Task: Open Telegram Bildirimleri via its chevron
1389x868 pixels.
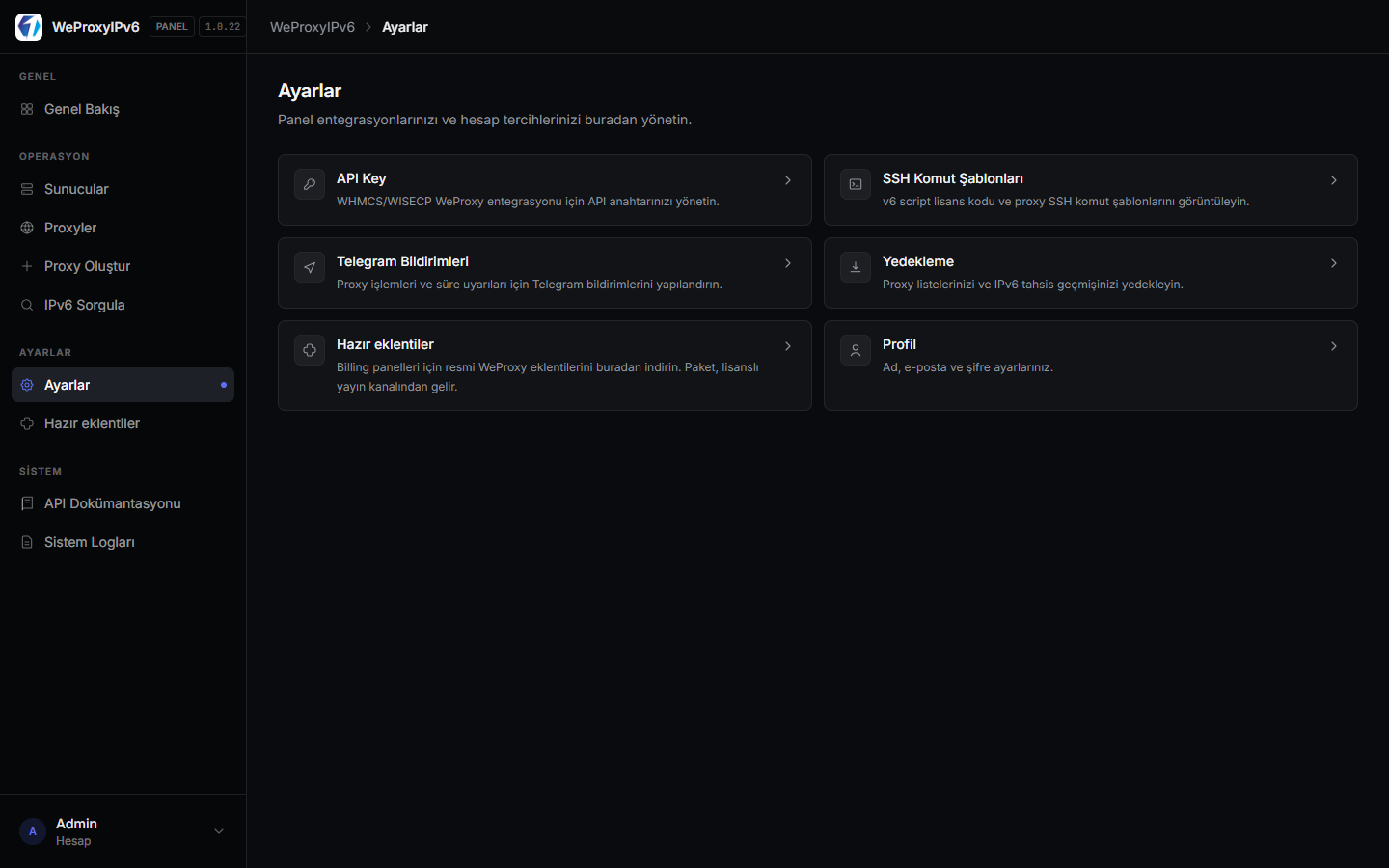Action: (x=788, y=263)
